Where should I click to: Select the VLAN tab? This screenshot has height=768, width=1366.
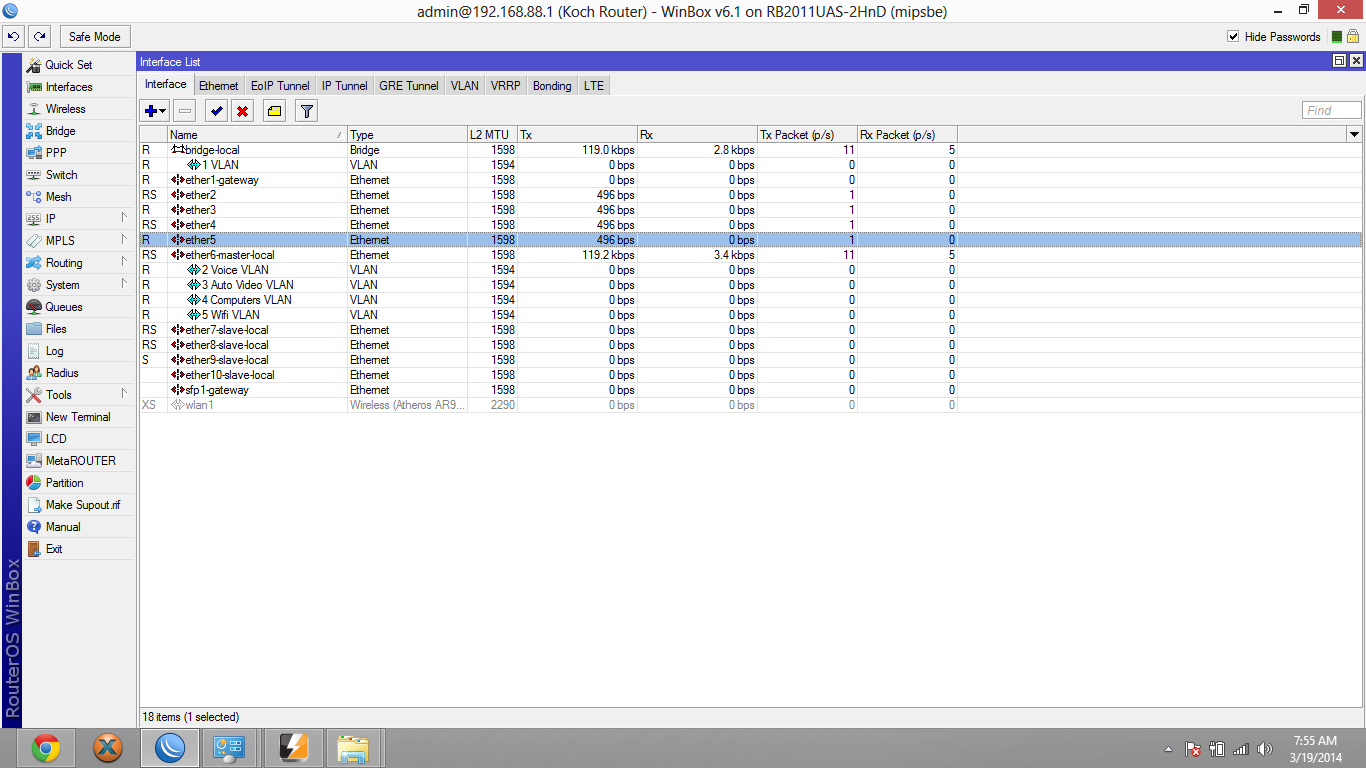[465, 86]
